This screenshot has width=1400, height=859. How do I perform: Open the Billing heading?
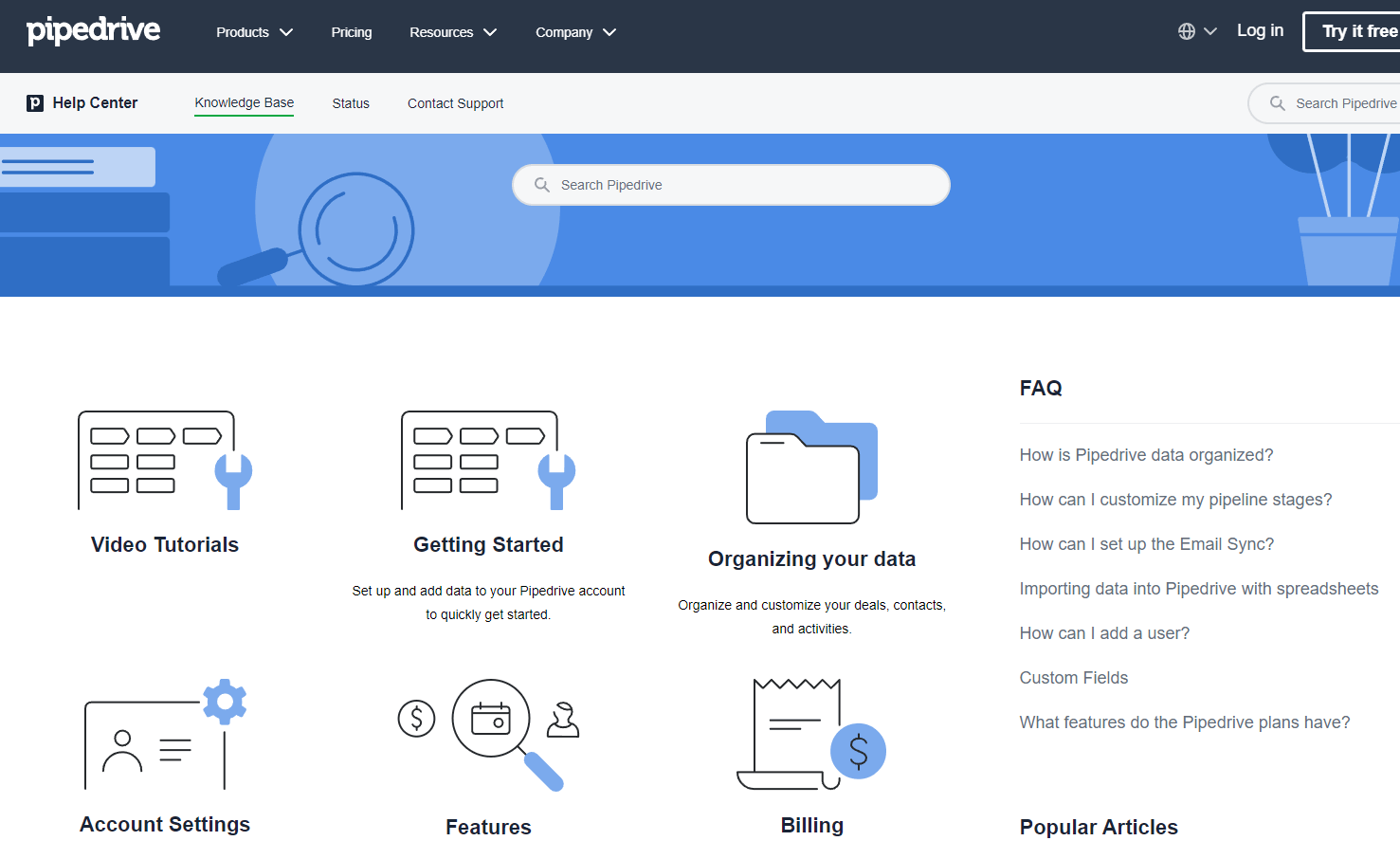(x=812, y=825)
